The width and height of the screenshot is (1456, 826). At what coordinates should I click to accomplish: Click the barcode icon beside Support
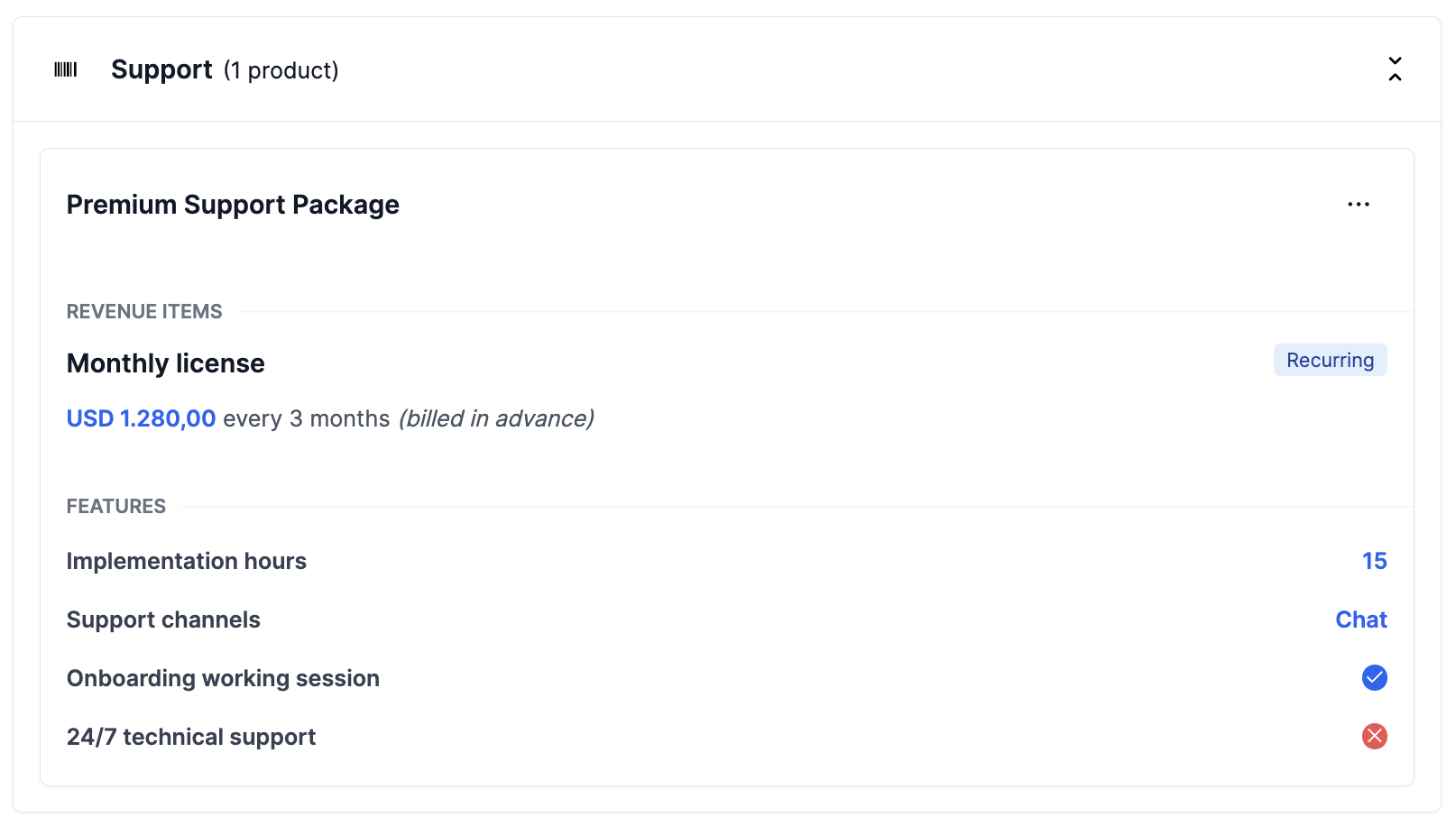coord(66,69)
